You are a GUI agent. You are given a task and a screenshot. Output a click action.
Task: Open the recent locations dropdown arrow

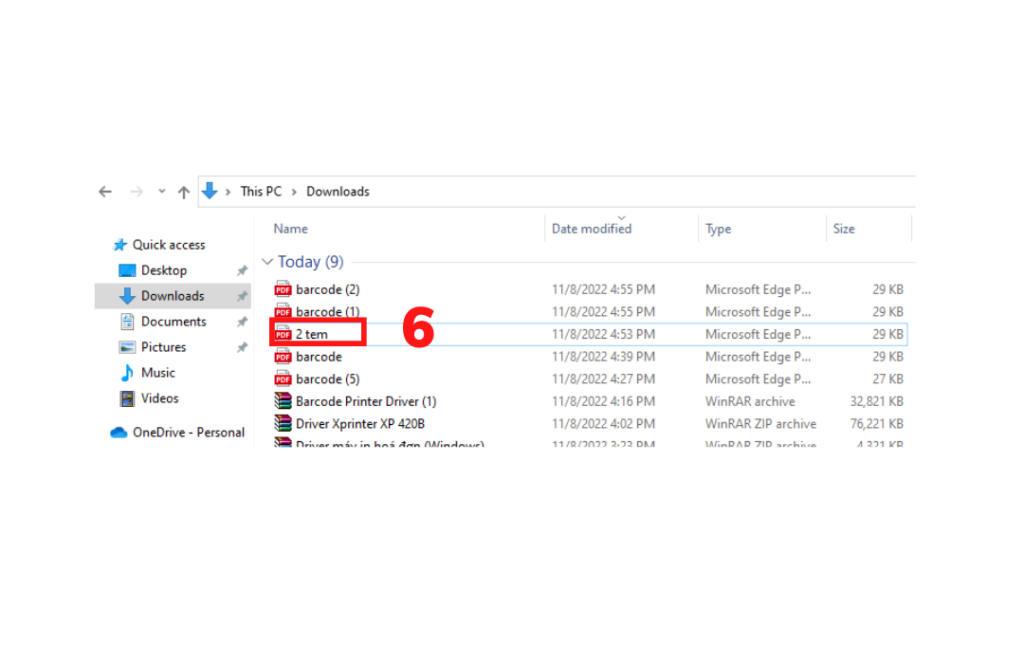pos(161,192)
